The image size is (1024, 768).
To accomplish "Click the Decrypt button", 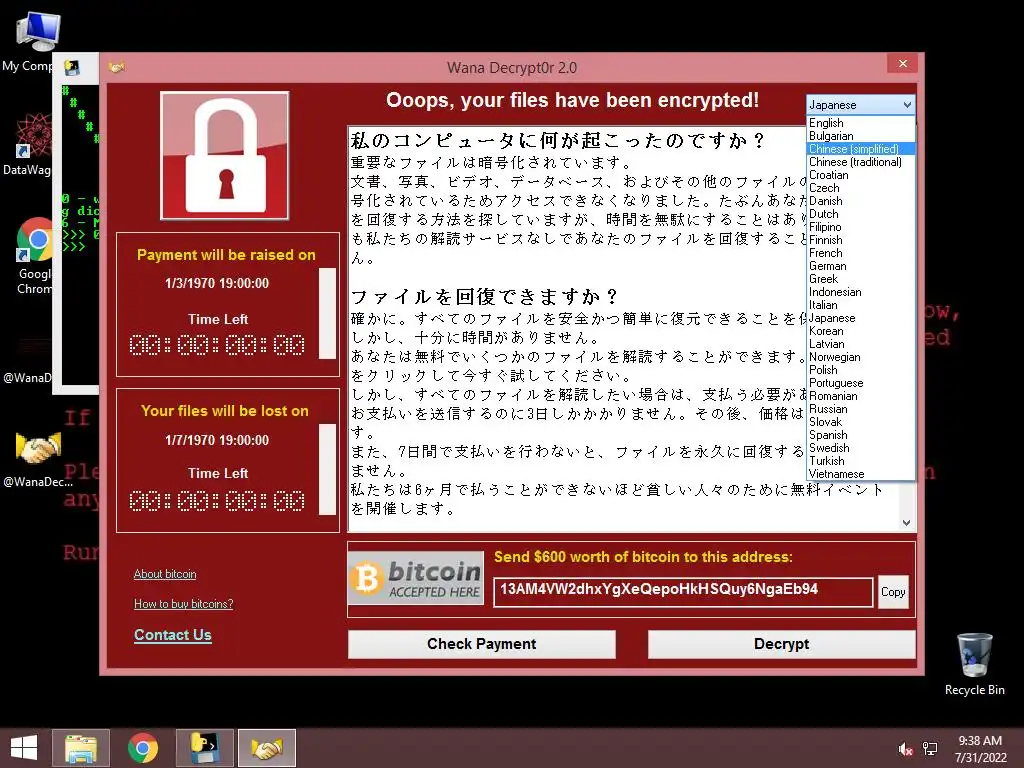I will point(781,644).
